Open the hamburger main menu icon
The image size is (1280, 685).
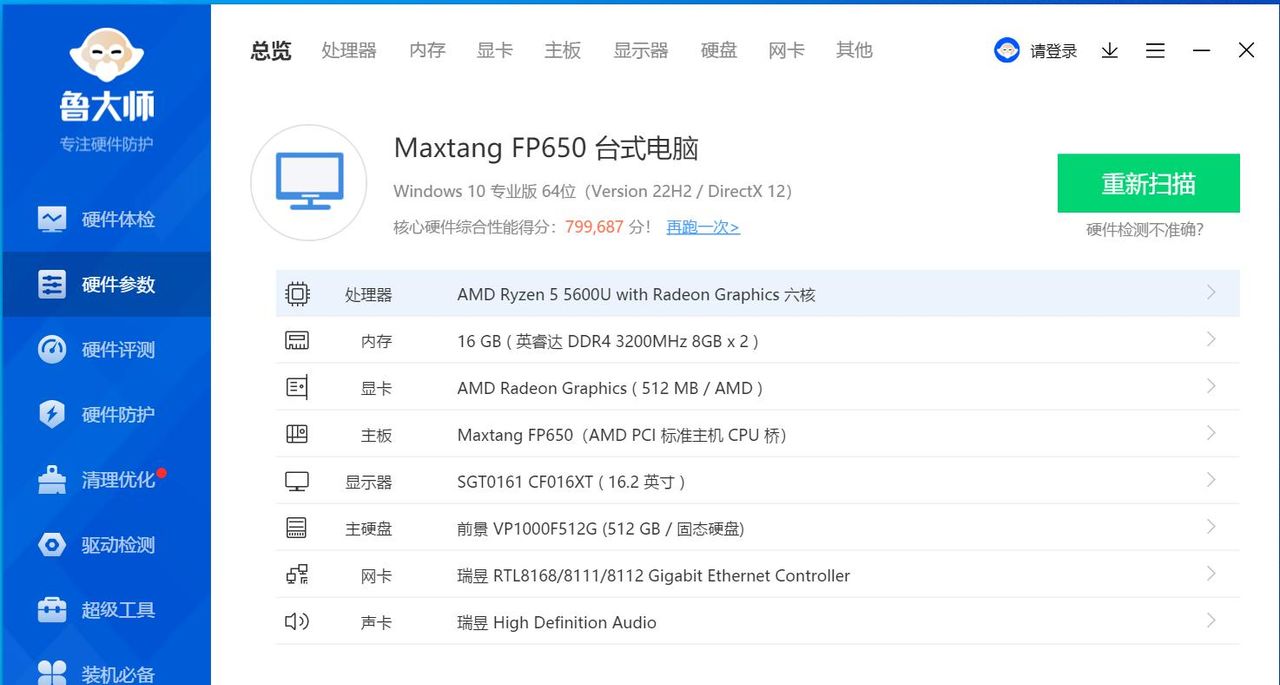[1155, 51]
